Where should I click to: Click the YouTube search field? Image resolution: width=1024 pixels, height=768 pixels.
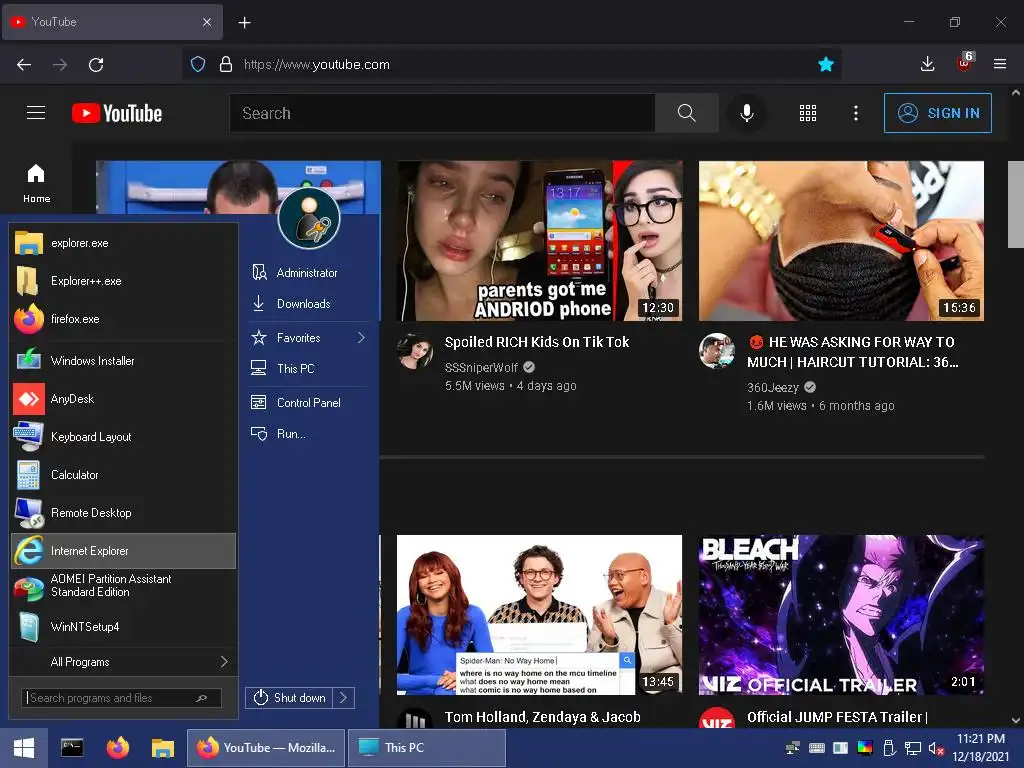(x=442, y=113)
